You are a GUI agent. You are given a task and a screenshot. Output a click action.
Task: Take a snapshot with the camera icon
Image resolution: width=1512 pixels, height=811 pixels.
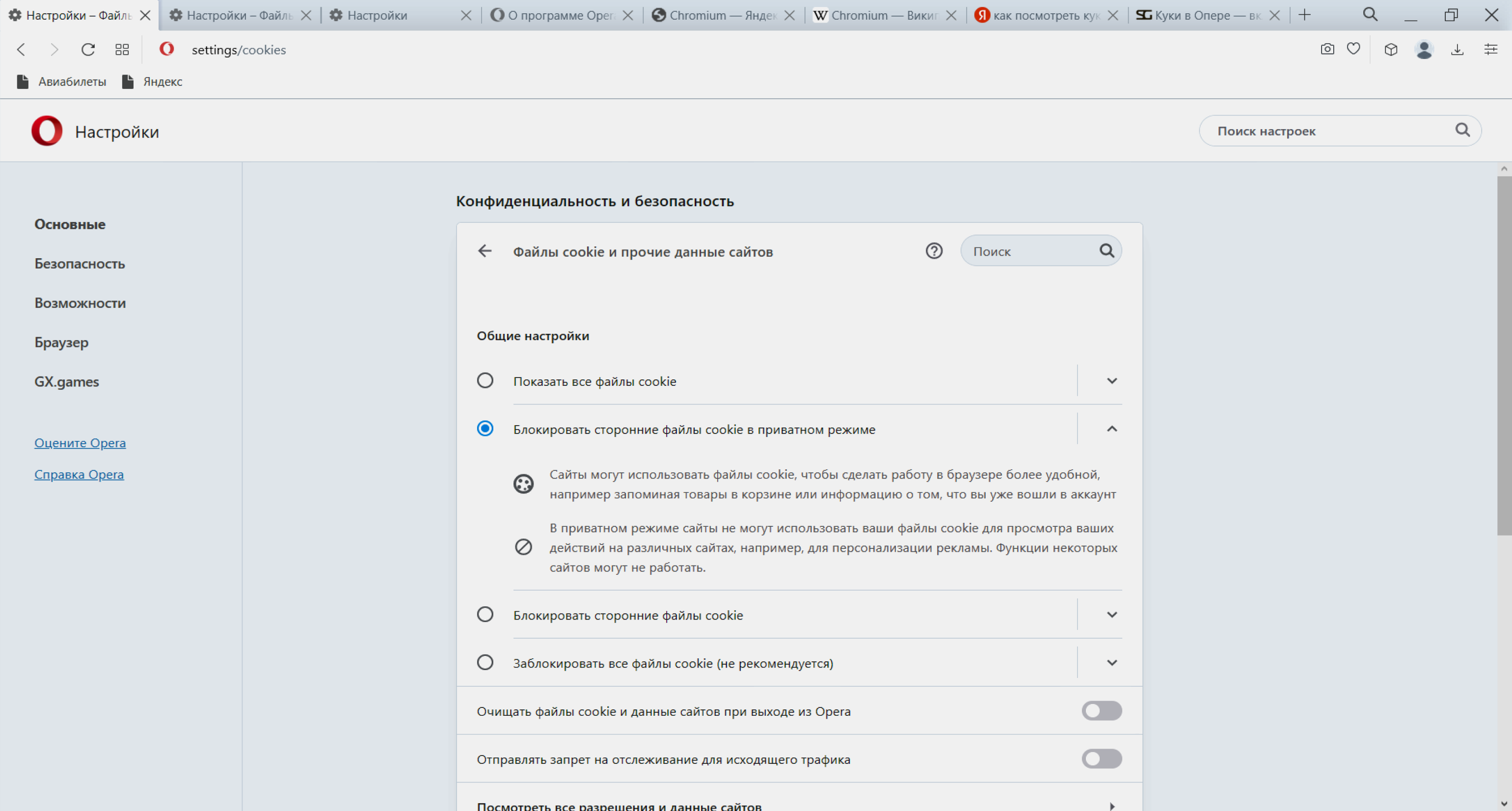point(1327,49)
